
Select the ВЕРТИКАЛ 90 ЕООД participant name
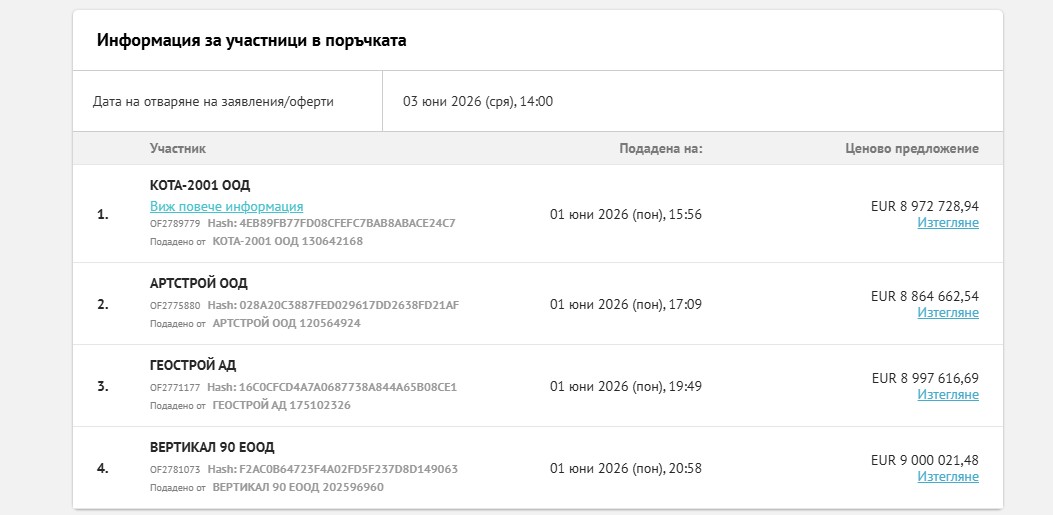point(212,447)
